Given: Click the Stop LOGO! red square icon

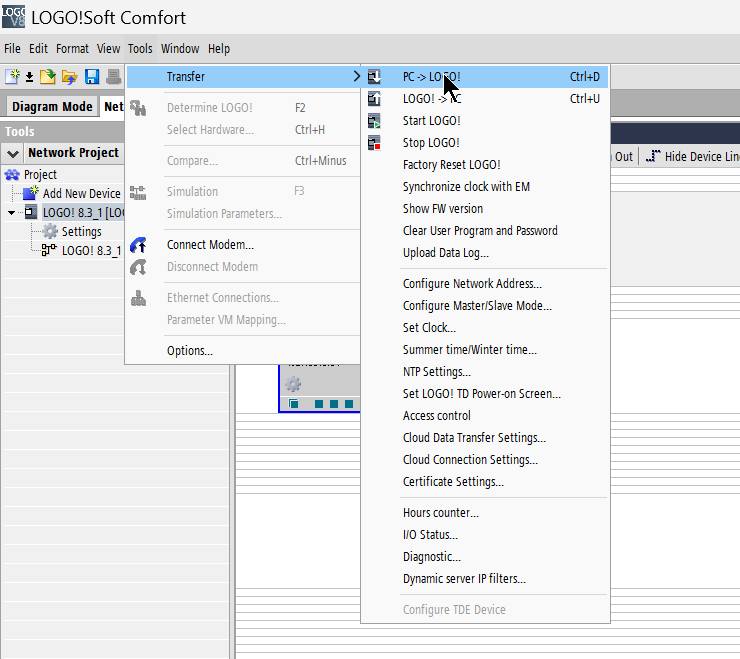Looking at the screenshot, I should coord(374,143).
